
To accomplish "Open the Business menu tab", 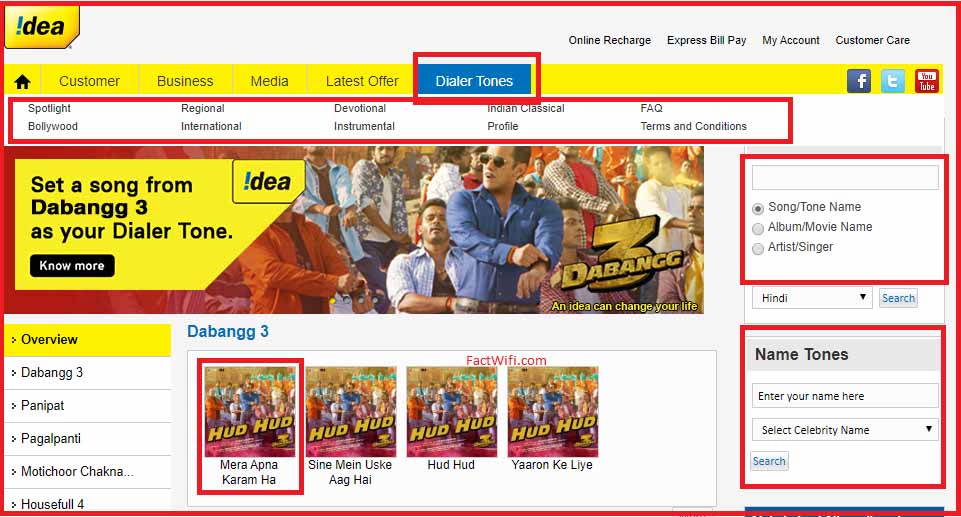I will [x=185, y=81].
